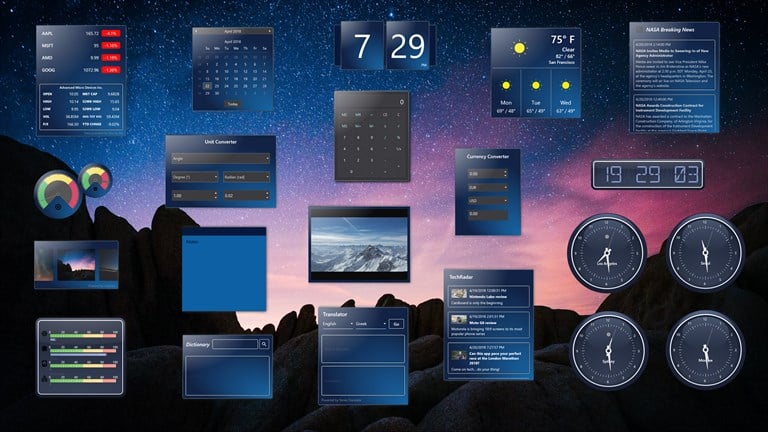Select the AAPL stock row
Image resolution: width=768 pixels, height=432 pixels.
81,33
